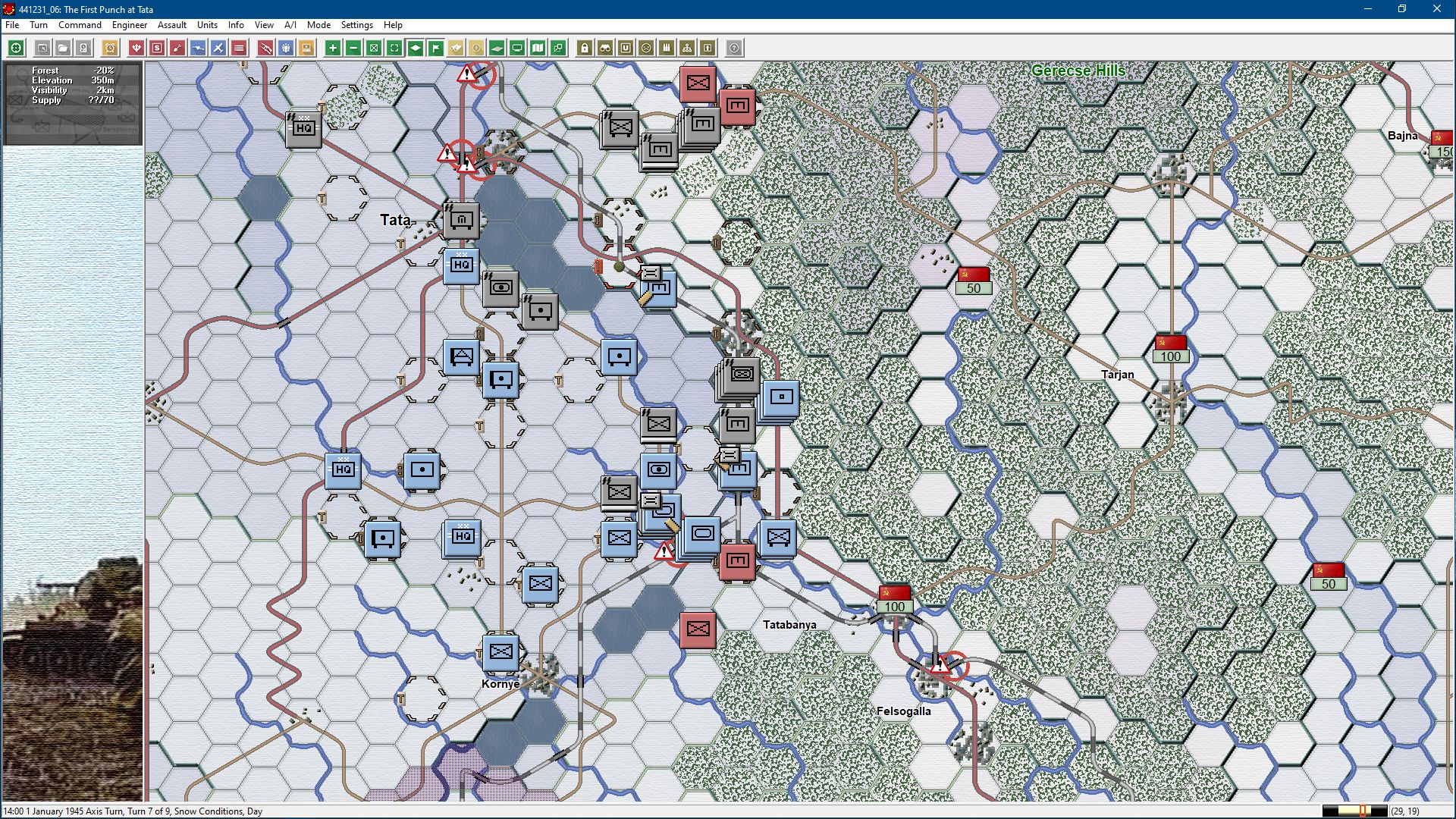Click the time-of-day indicator in status bar
1456x819 pixels.
tap(1354, 811)
